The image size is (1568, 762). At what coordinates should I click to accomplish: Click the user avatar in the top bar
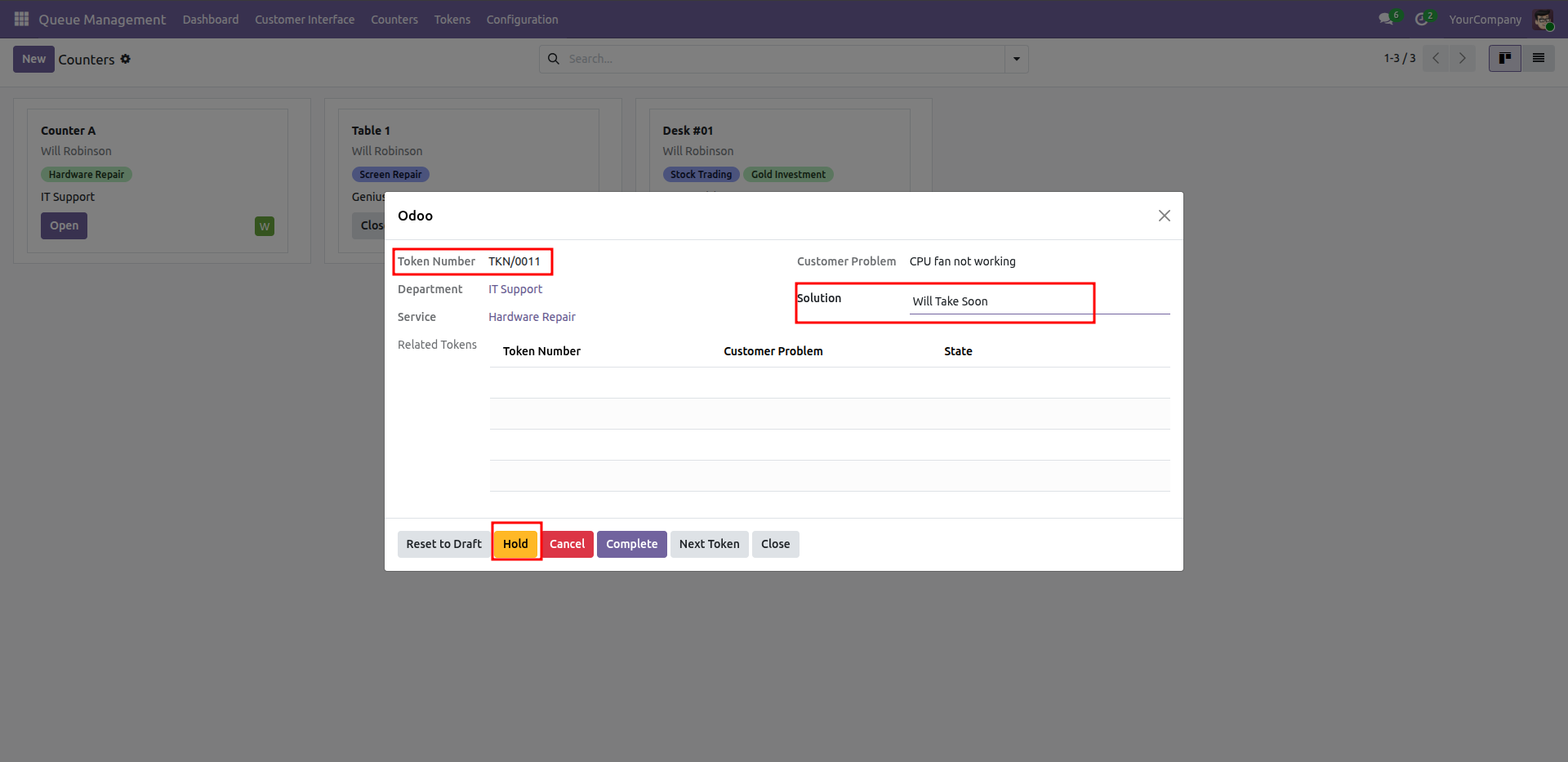click(1543, 20)
